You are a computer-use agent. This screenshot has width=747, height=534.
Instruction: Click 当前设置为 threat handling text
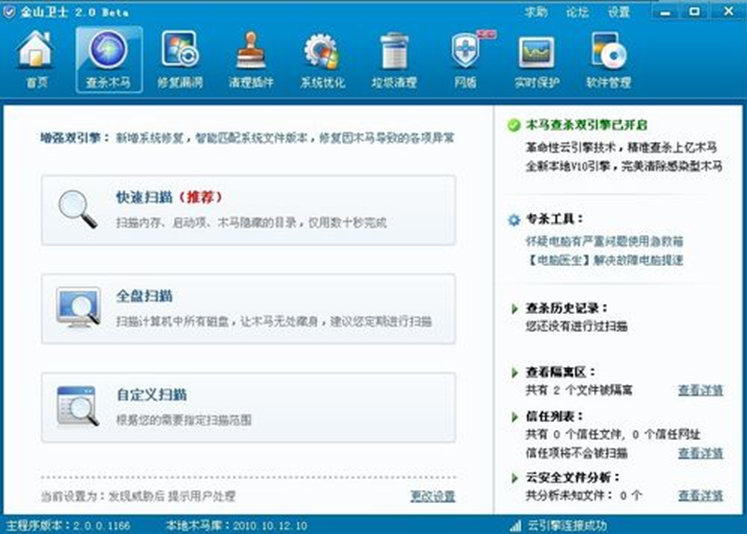tap(138, 496)
